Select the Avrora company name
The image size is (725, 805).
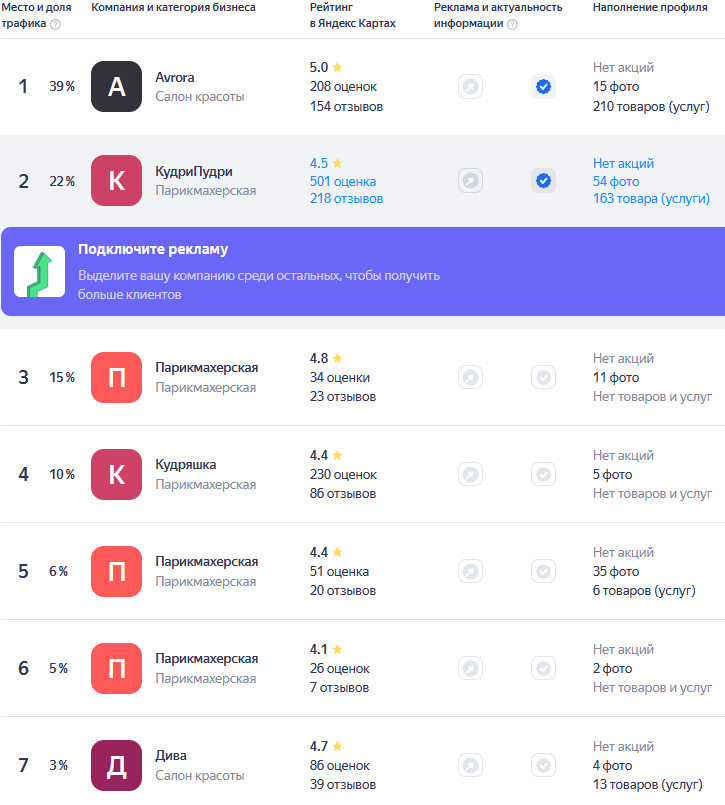tap(175, 78)
